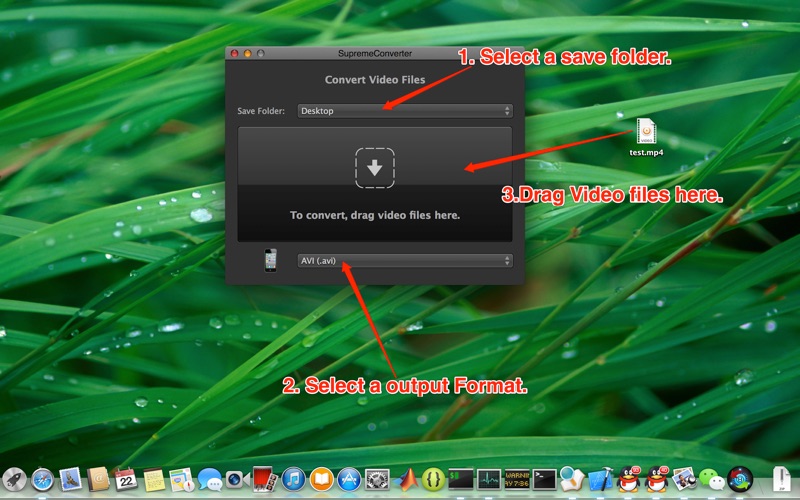Click the dashed download arrow drop icon

tap(375, 168)
